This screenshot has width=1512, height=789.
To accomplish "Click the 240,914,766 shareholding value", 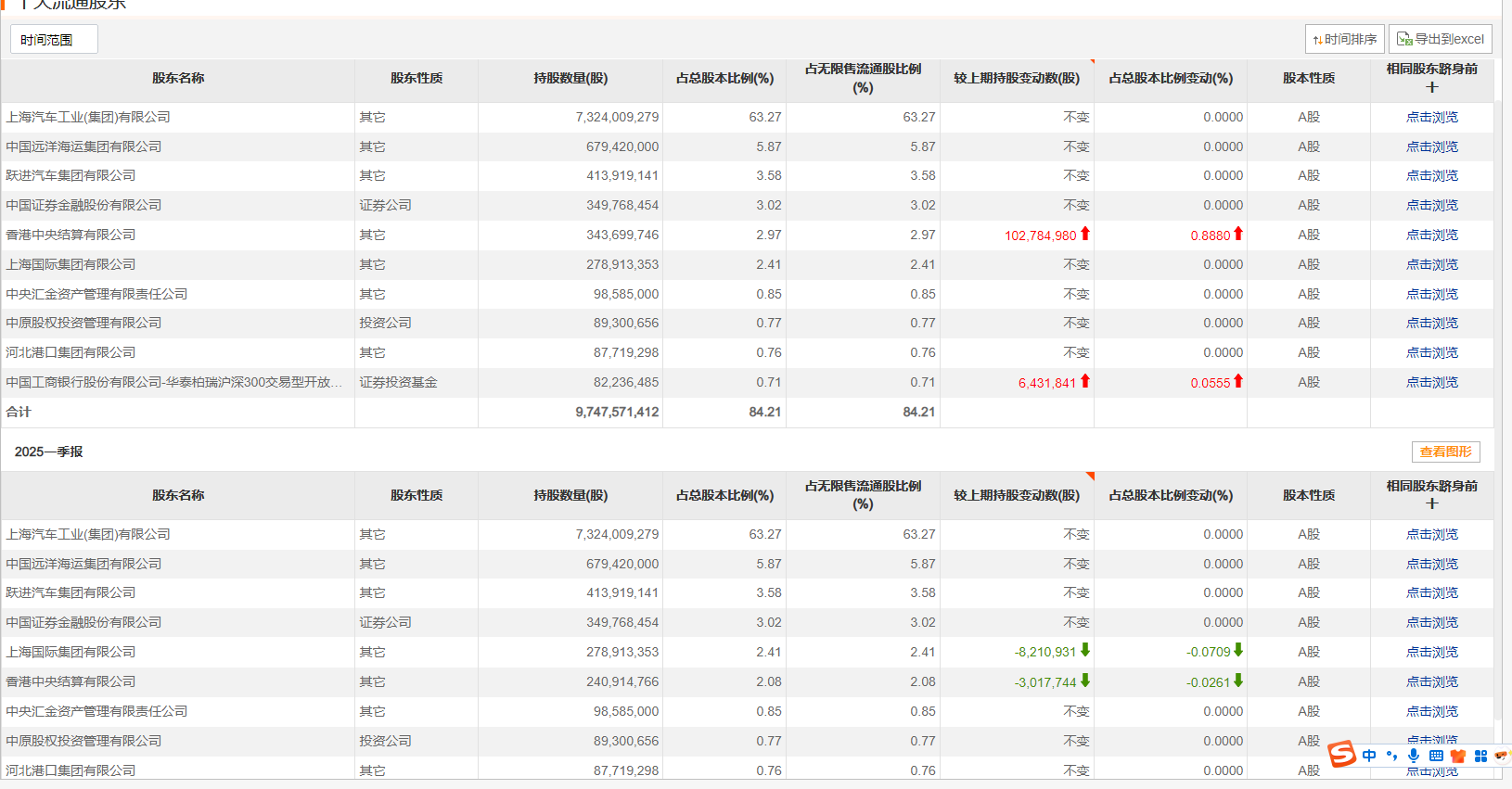I will coord(622,681).
